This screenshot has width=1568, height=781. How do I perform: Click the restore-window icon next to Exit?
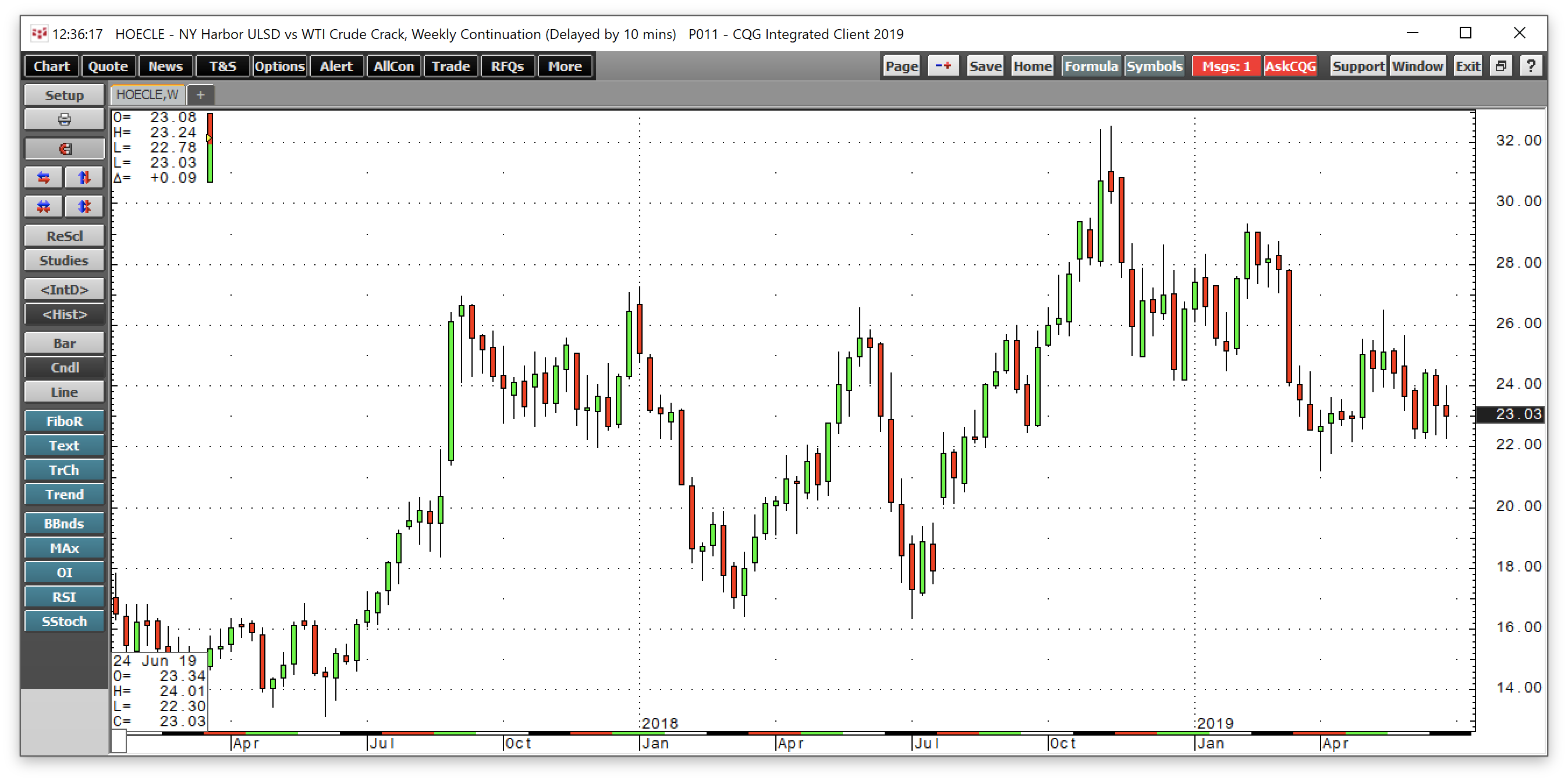1501,66
